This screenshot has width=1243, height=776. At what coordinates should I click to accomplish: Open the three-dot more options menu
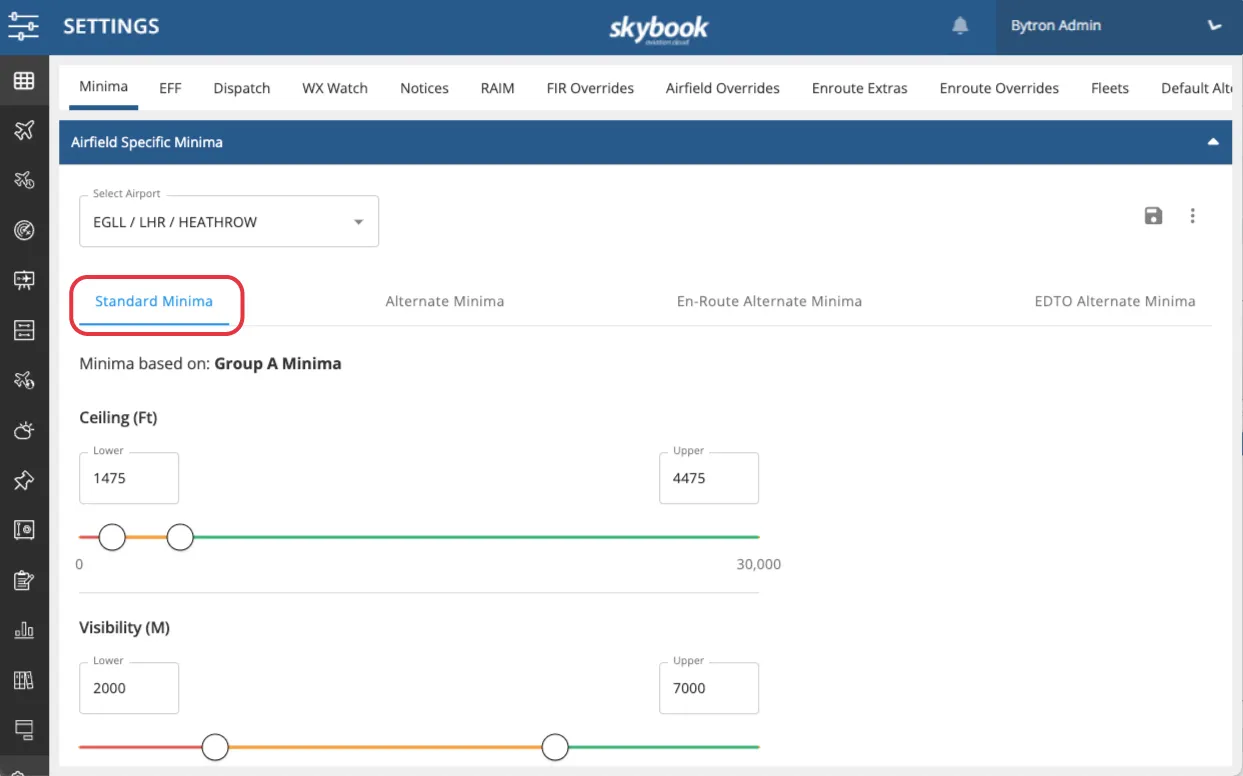click(x=1192, y=216)
